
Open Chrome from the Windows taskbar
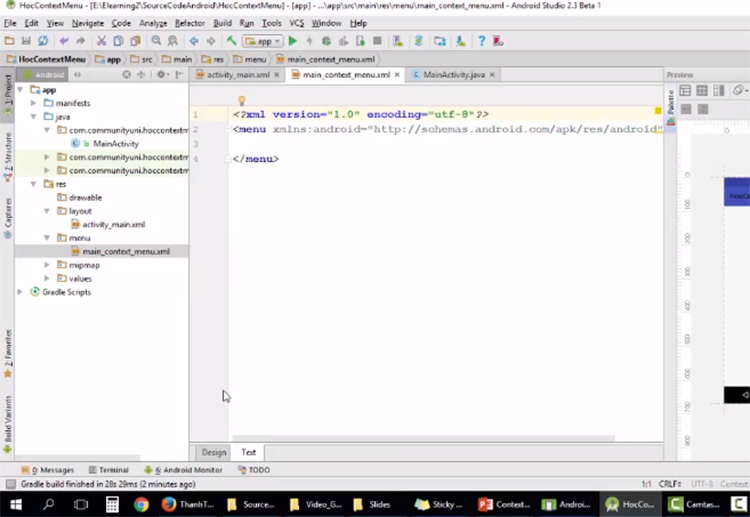tap(141, 504)
